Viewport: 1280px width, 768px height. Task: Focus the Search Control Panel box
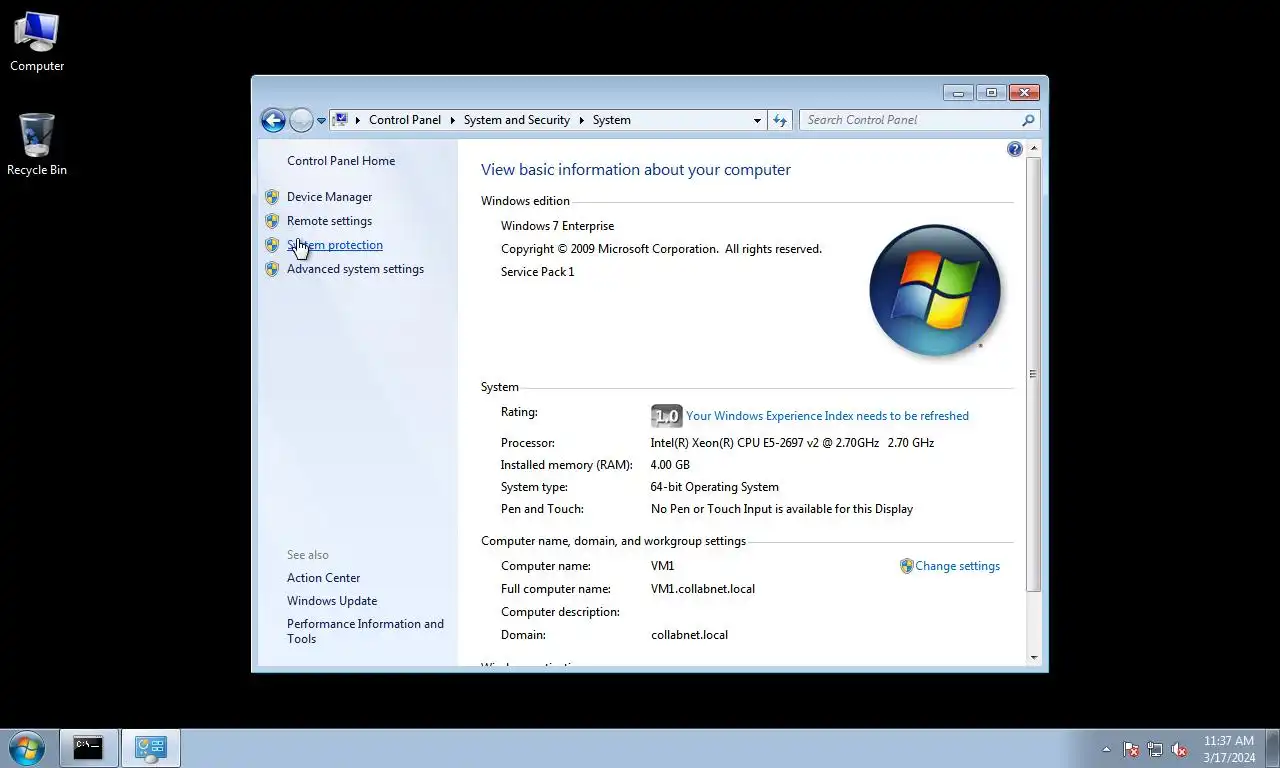[x=910, y=120]
